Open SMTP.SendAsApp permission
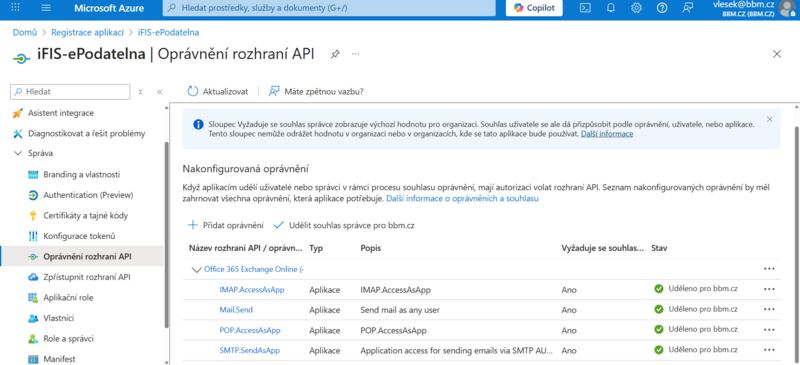The height and width of the screenshot is (365, 800). [249, 350]
